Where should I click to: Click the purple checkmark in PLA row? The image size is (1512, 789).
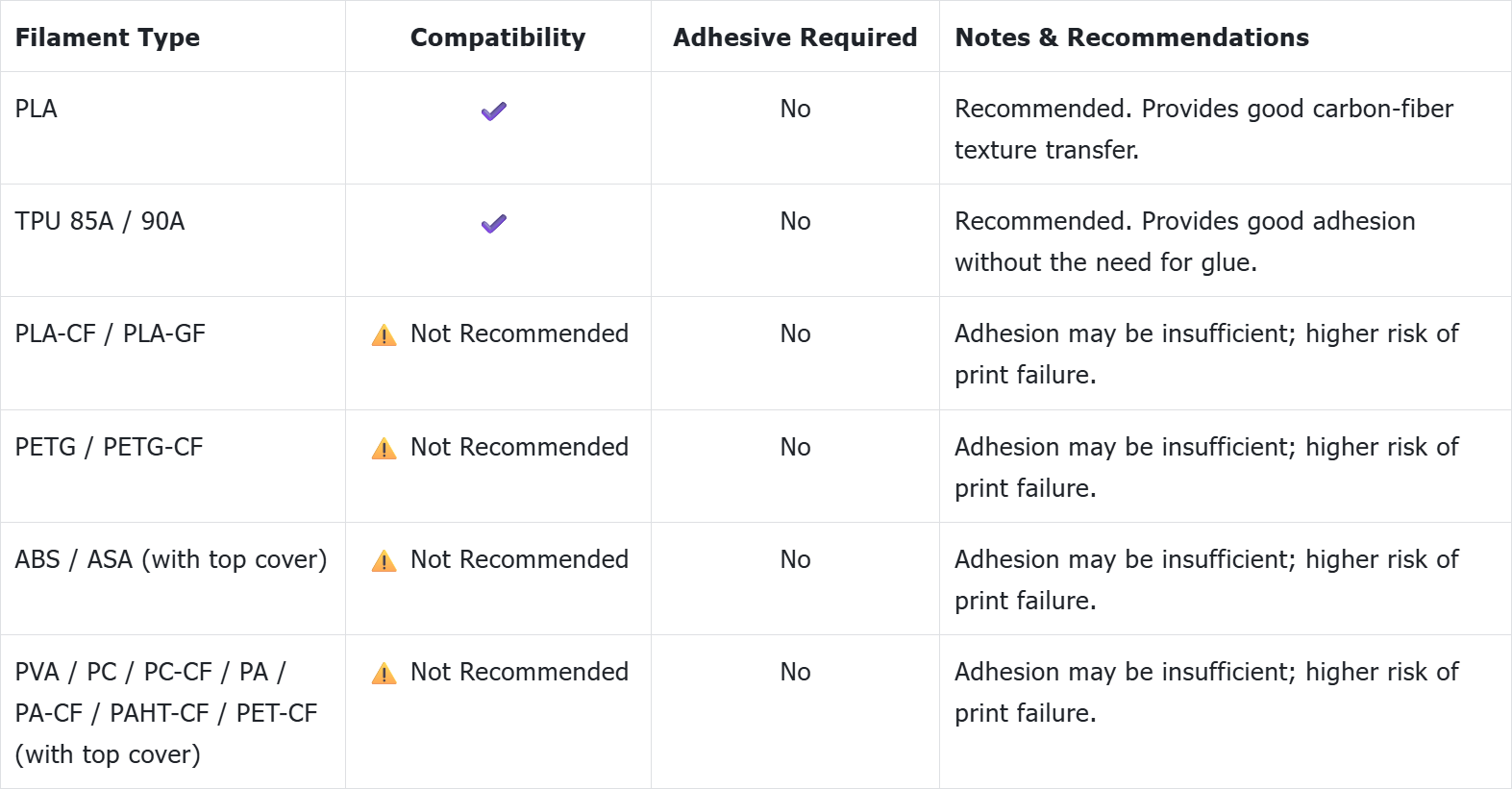(494, 111)
